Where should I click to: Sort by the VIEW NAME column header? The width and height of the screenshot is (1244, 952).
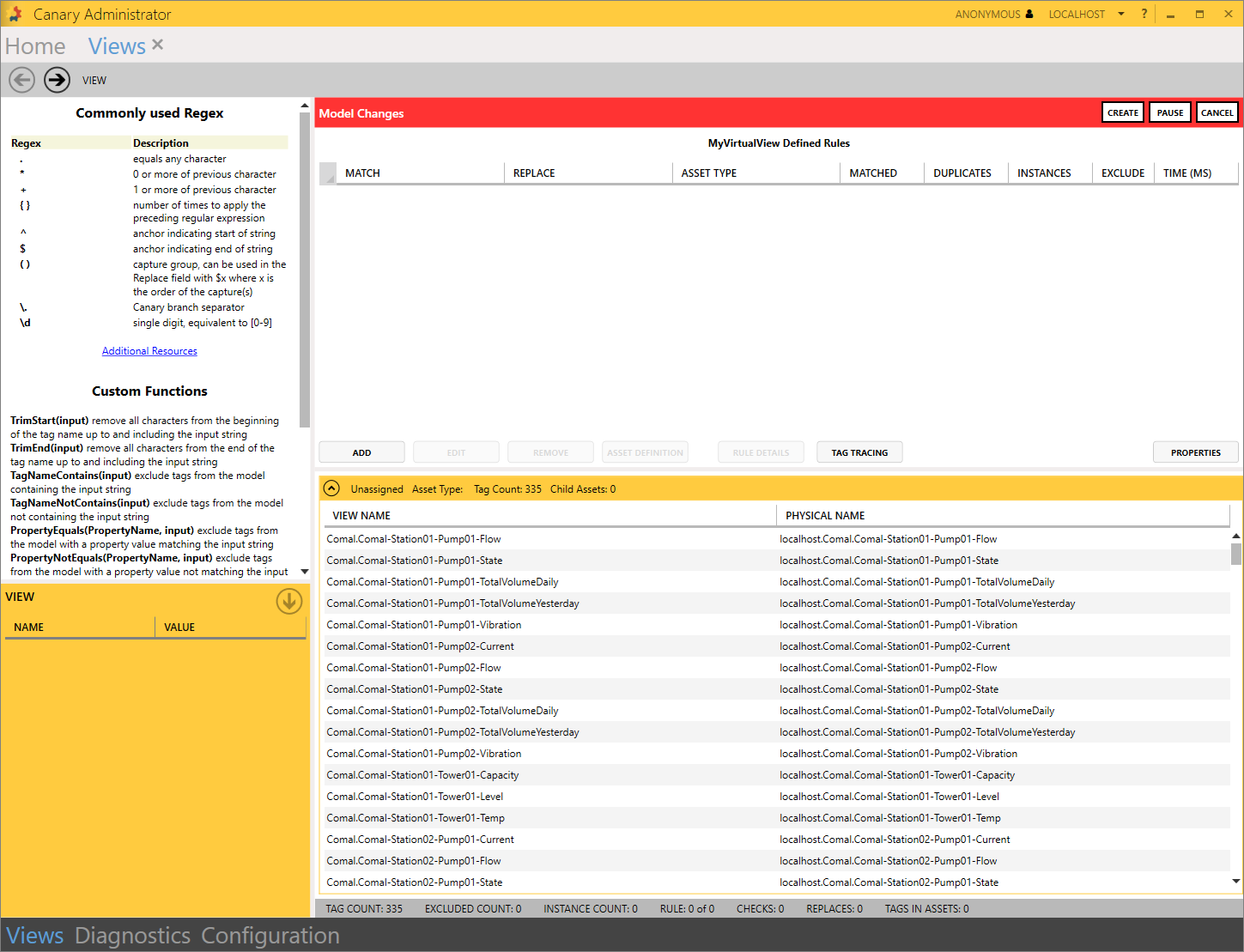[x=361, y=515]
